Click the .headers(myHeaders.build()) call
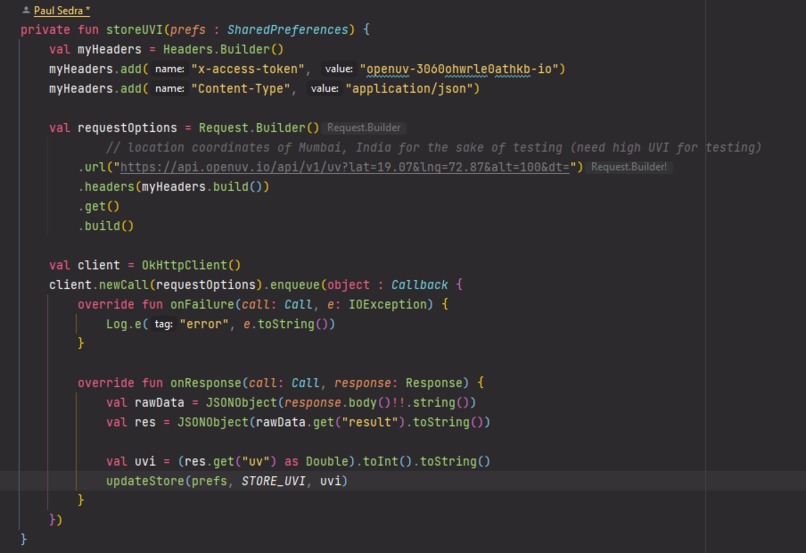Screen dimensions: 806x553 tap(174, 187)
